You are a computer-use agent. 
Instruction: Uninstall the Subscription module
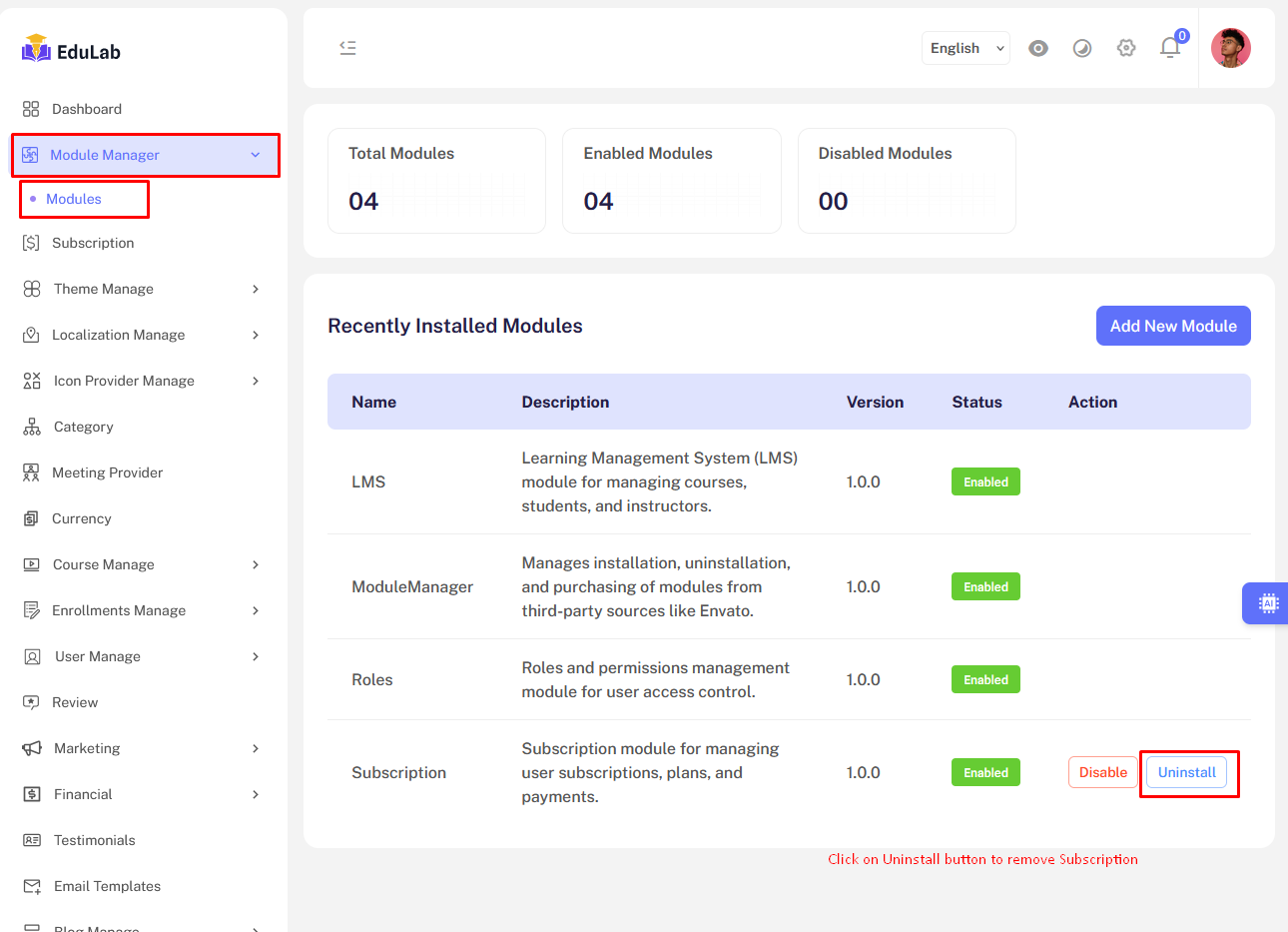[1186, 772]
